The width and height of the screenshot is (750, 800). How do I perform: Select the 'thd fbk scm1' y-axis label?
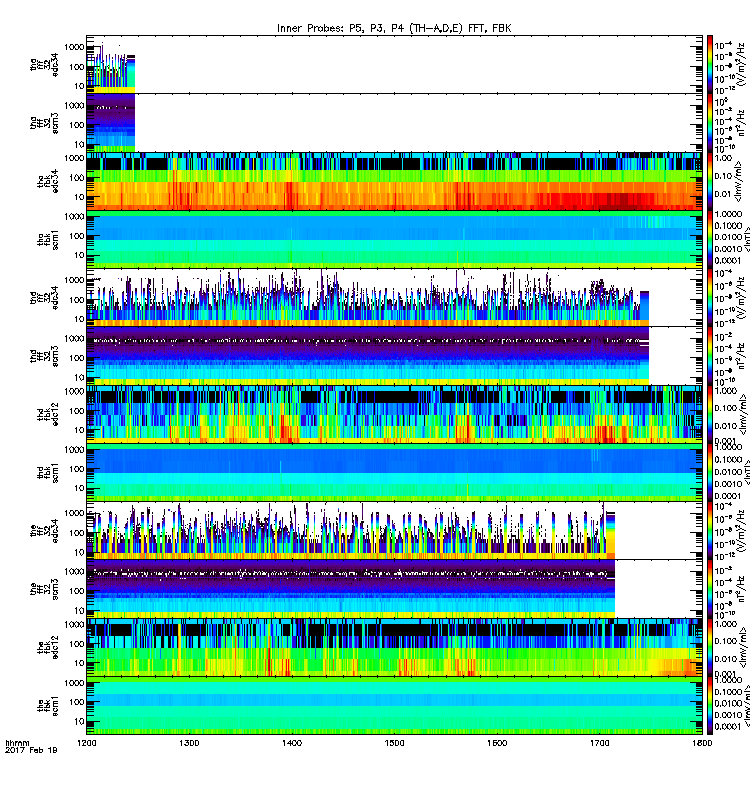click(48, 472)
